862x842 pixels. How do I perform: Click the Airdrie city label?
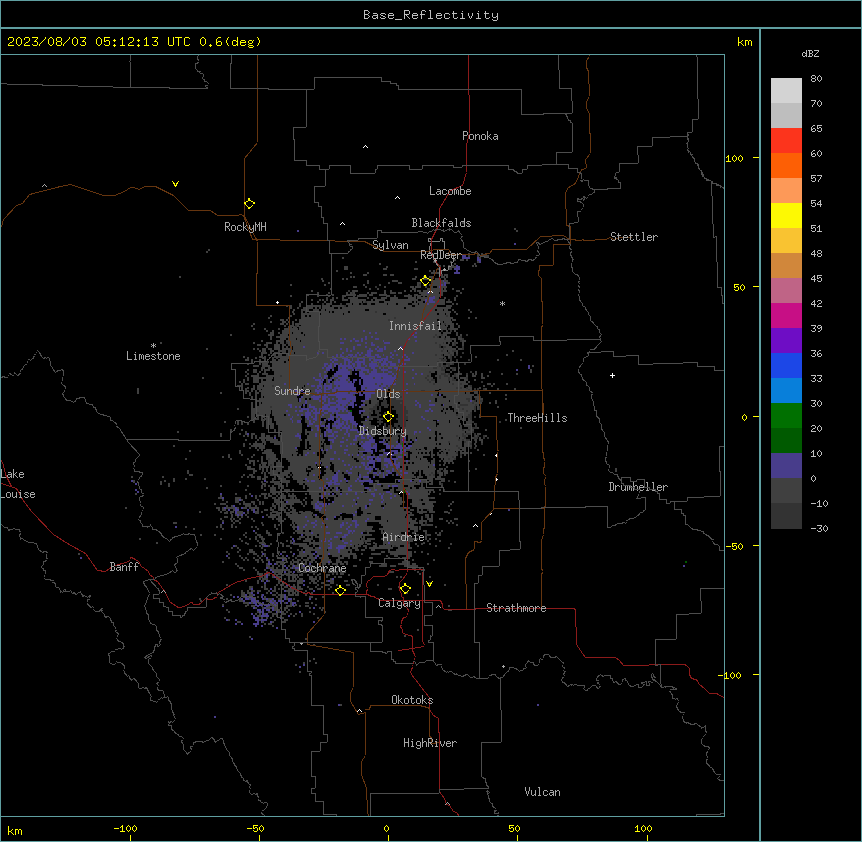[404, 537]
